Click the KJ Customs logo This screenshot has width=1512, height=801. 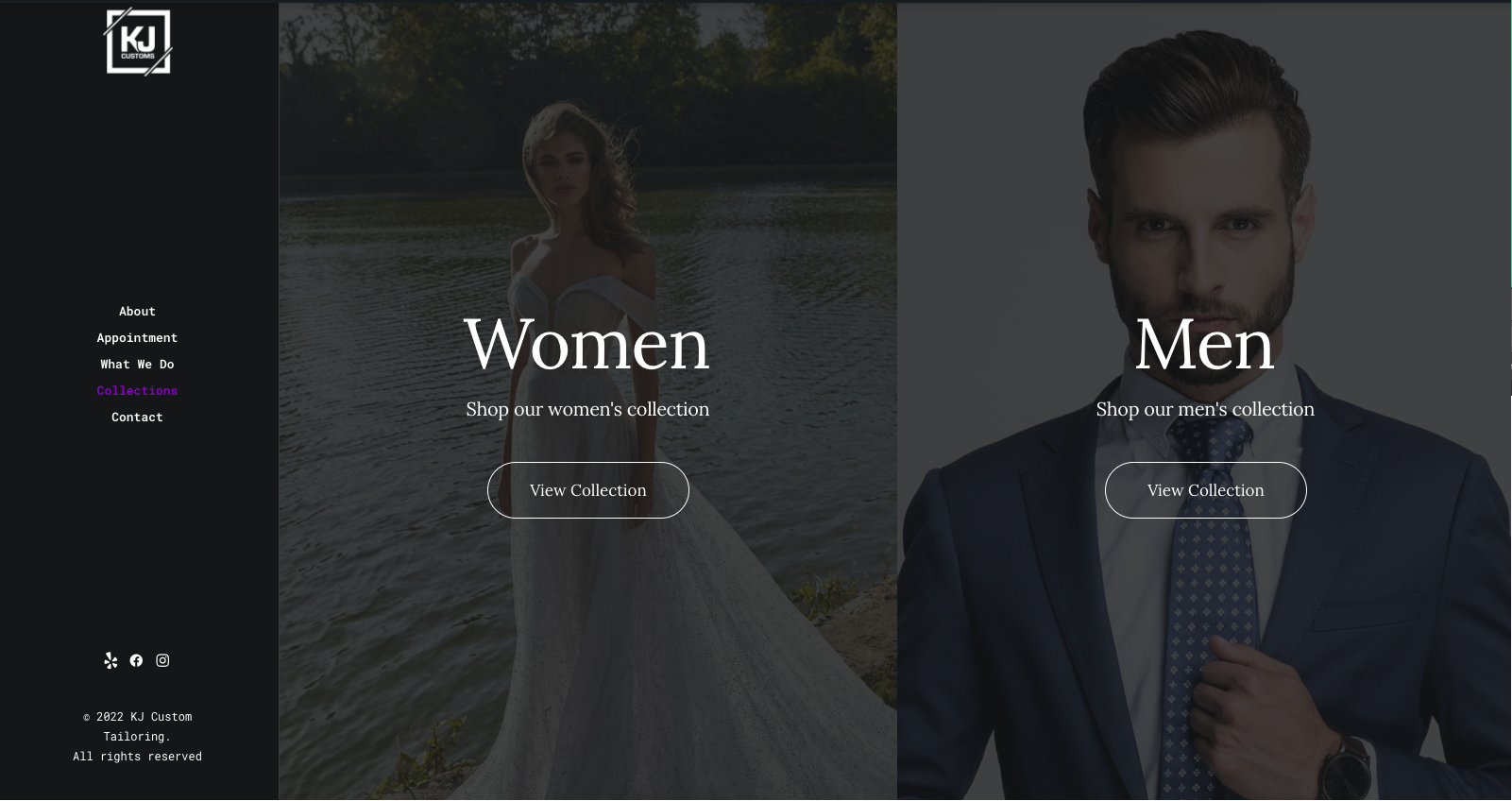click(138, 42)
